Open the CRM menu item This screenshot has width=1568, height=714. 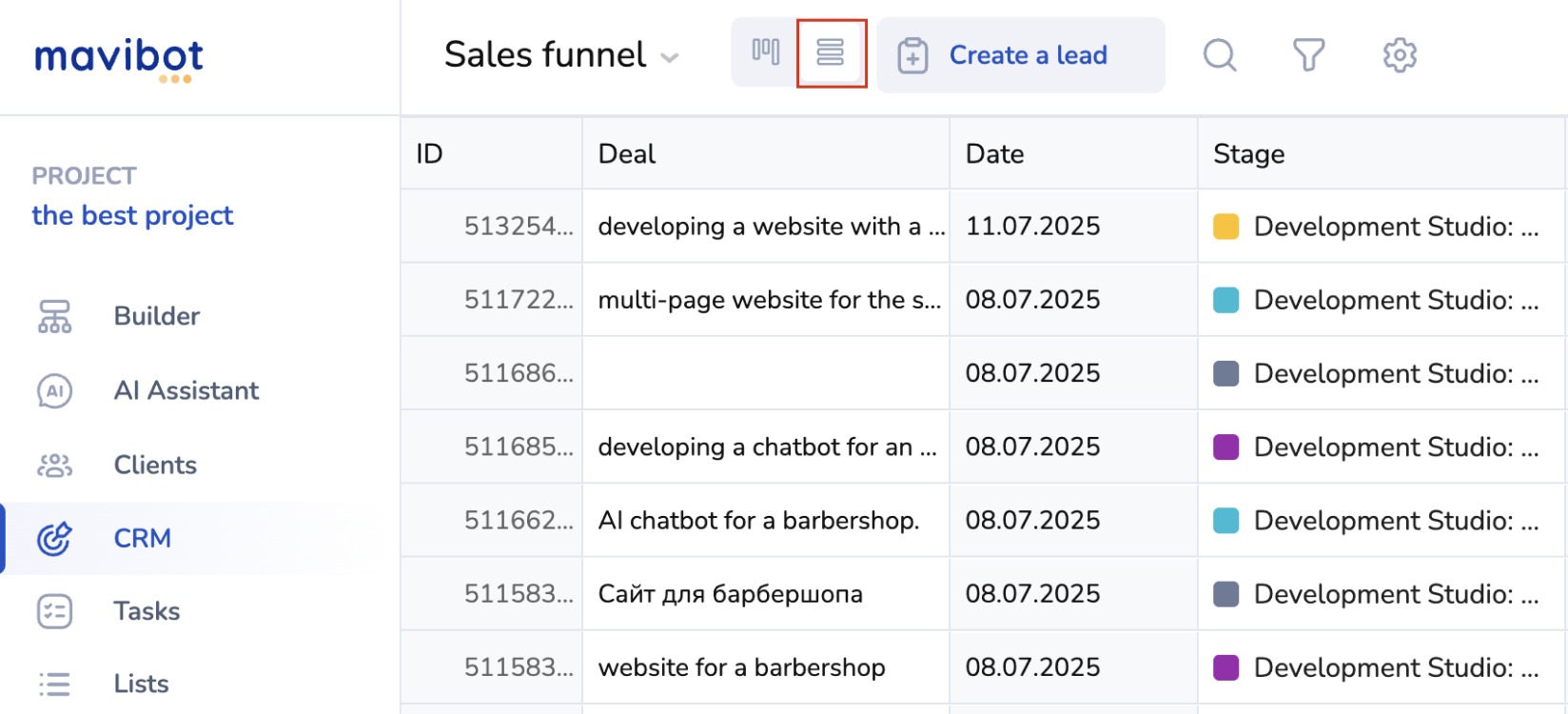pos(143,538)
